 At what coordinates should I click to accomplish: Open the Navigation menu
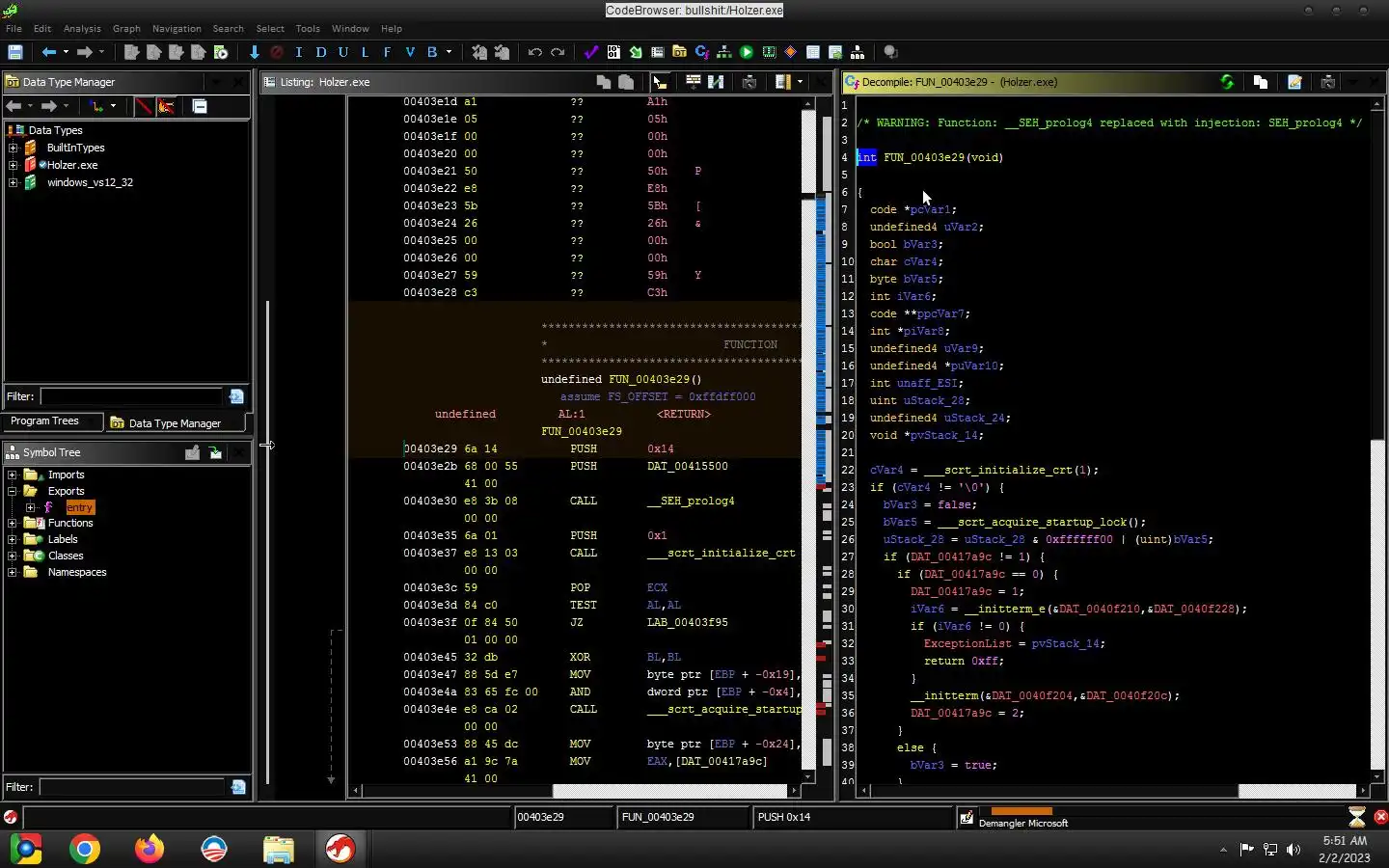177,29
